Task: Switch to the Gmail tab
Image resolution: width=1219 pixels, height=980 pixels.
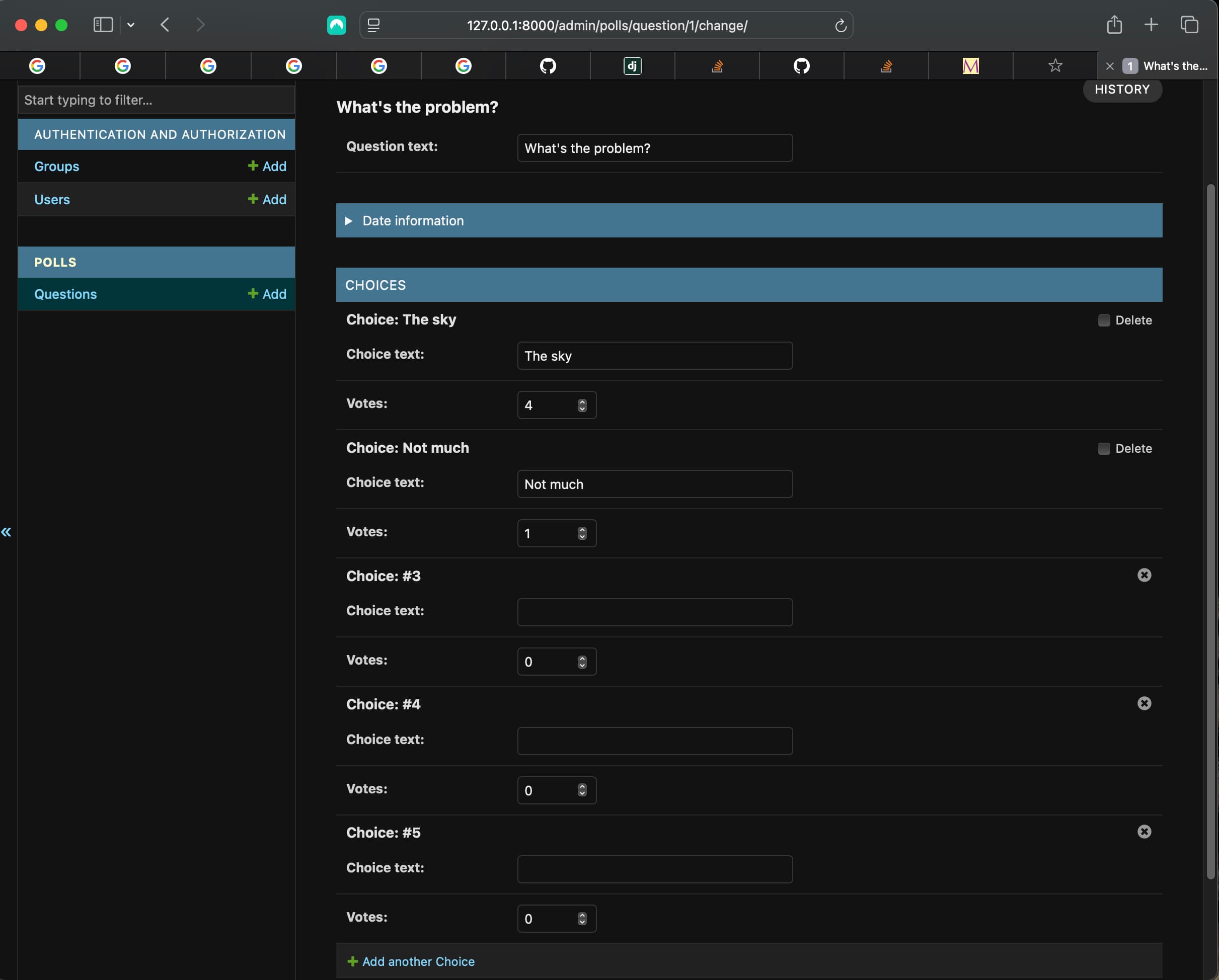Action: (x=970, y=66)
